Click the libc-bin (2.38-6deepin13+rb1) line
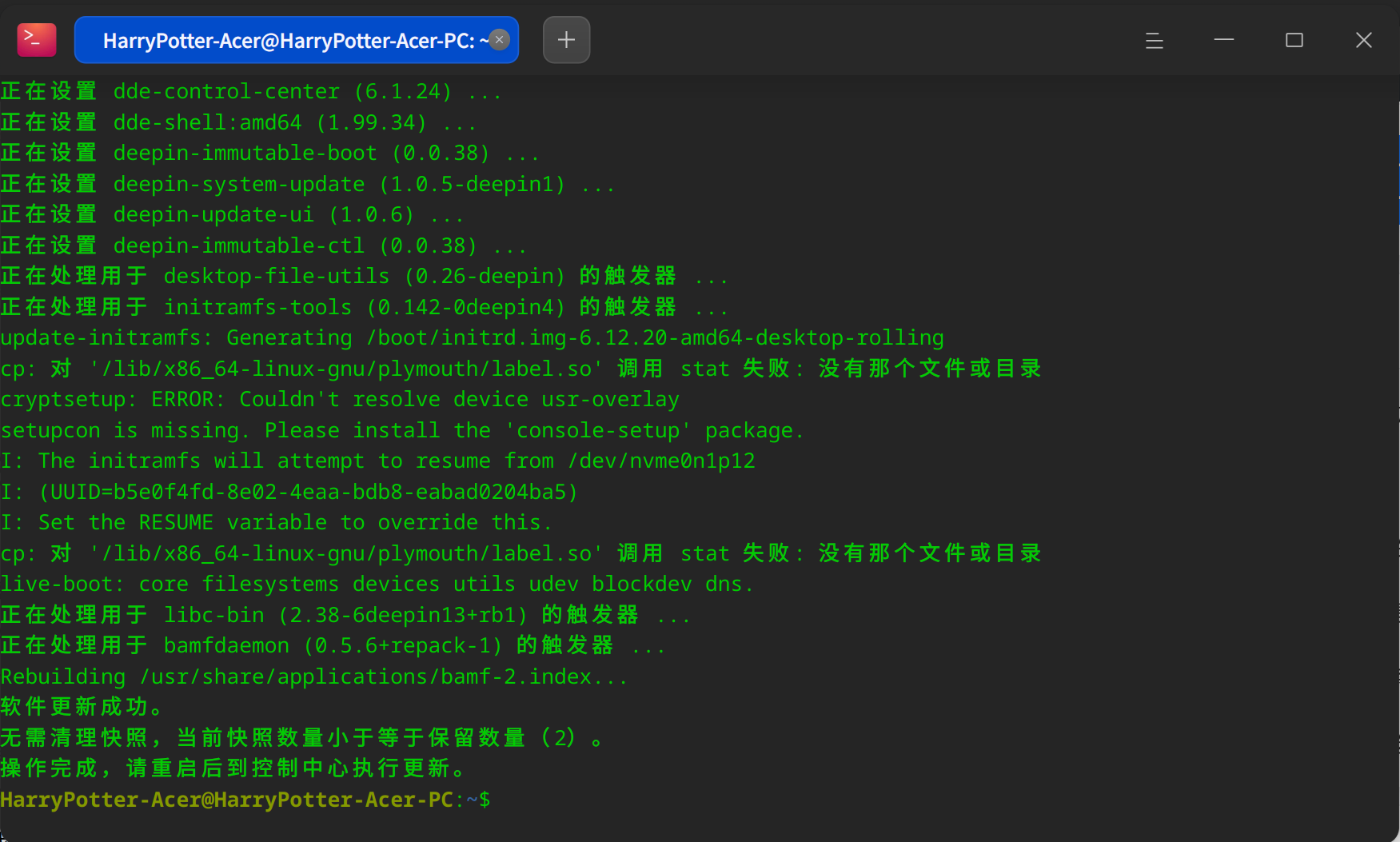This screenshot has height=842, width=1400. [345, 615]
